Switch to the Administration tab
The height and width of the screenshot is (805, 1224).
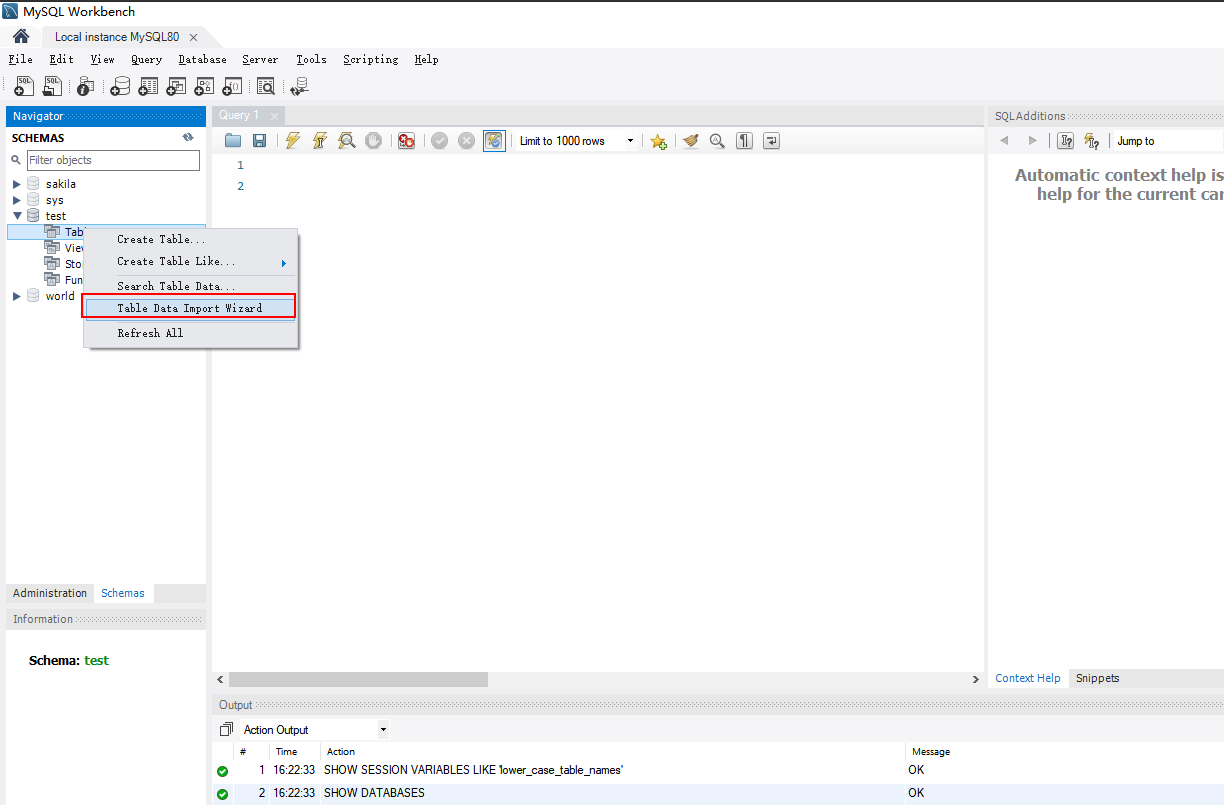[x=50, y=593]
